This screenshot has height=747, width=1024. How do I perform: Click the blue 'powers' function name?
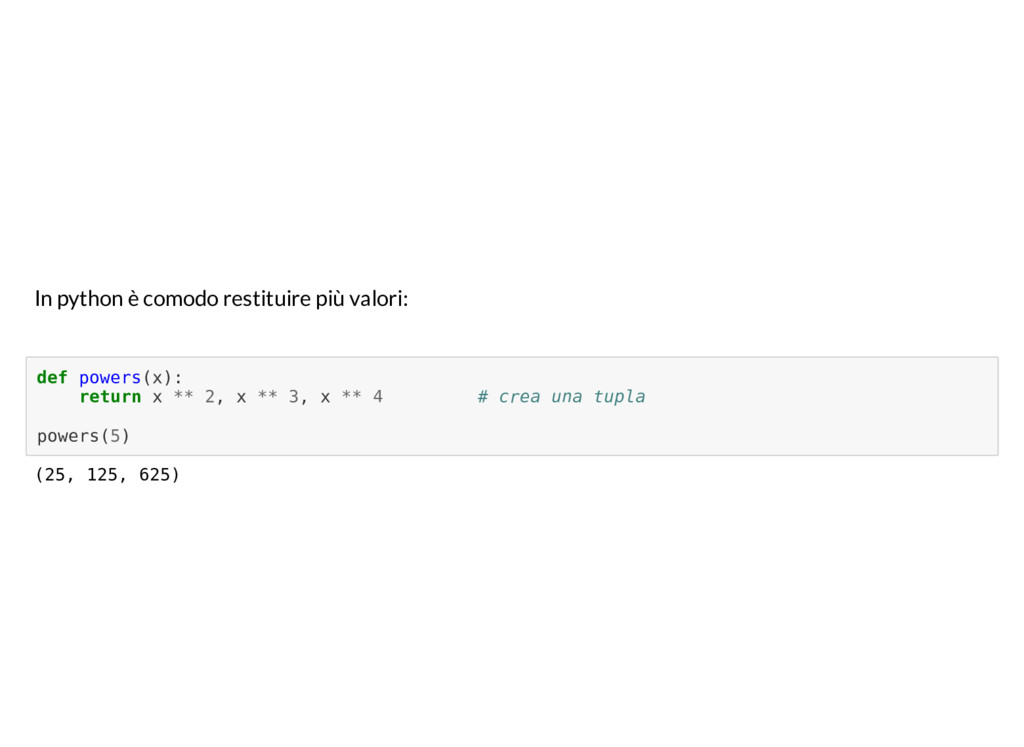[x=110, y=378]
